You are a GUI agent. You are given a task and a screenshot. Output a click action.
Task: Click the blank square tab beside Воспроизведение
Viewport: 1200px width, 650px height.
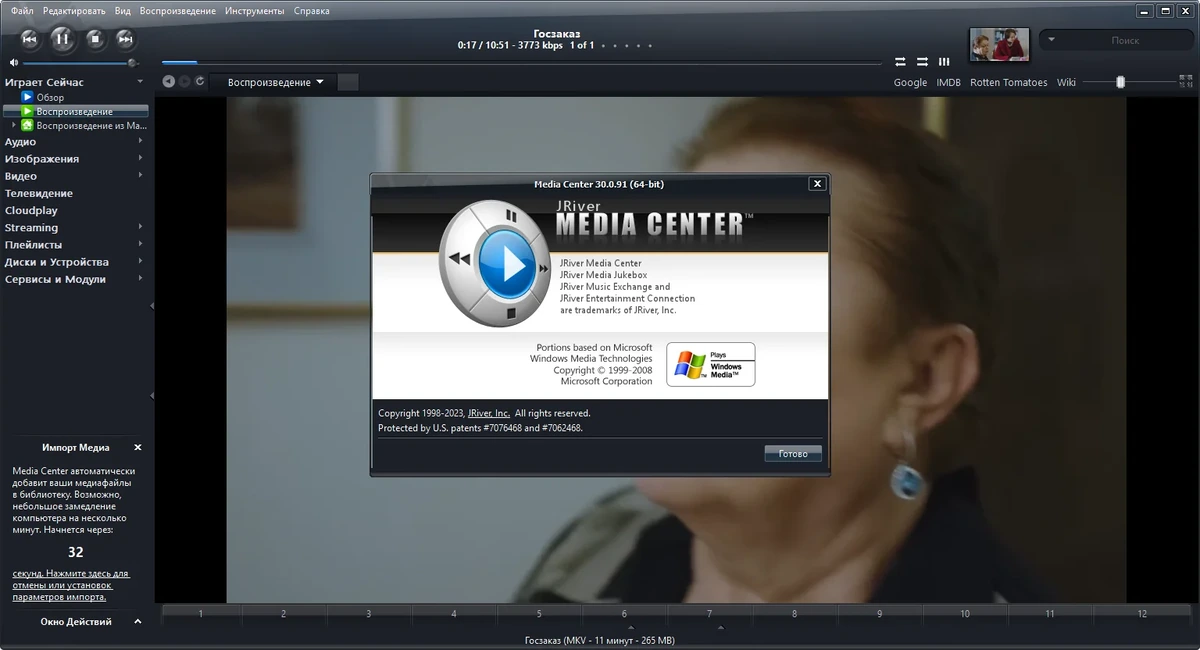[348, 82]
